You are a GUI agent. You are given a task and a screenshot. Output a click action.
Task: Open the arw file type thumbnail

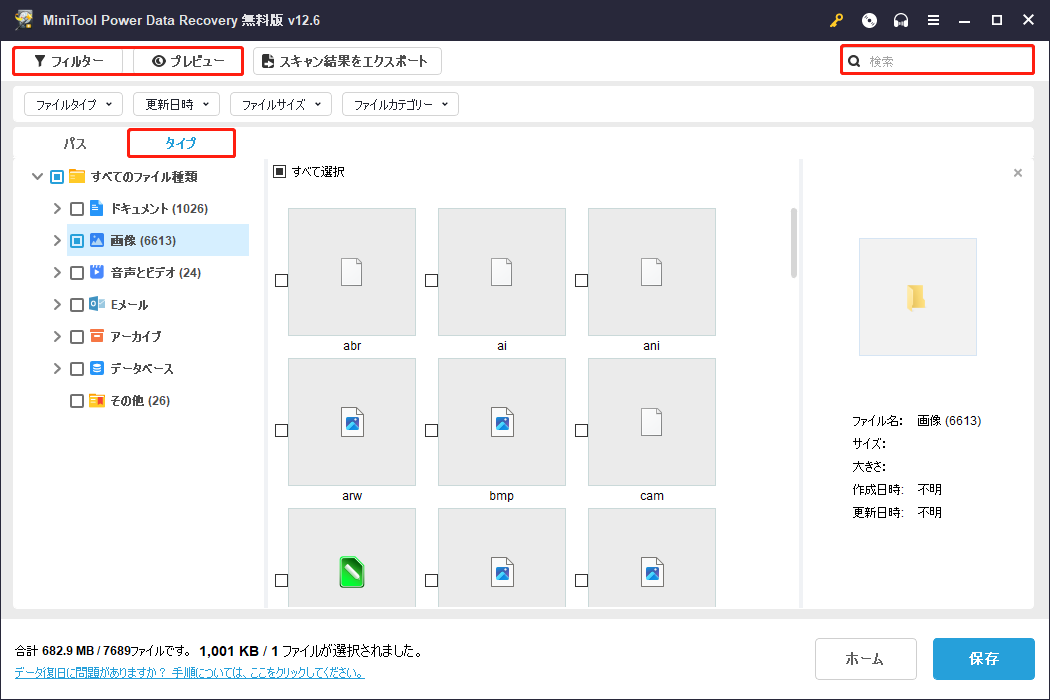click(352, 421)
